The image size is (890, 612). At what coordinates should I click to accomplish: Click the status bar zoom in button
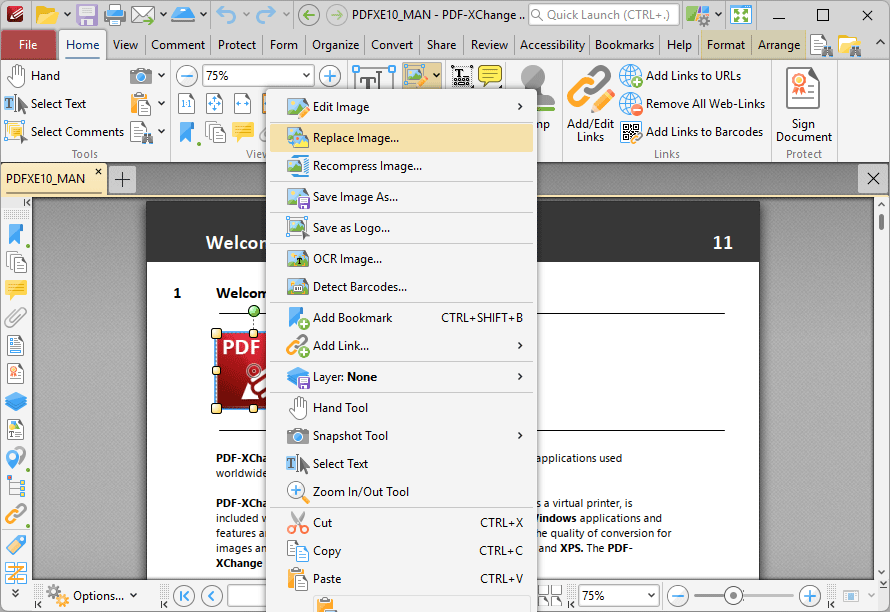809,596
